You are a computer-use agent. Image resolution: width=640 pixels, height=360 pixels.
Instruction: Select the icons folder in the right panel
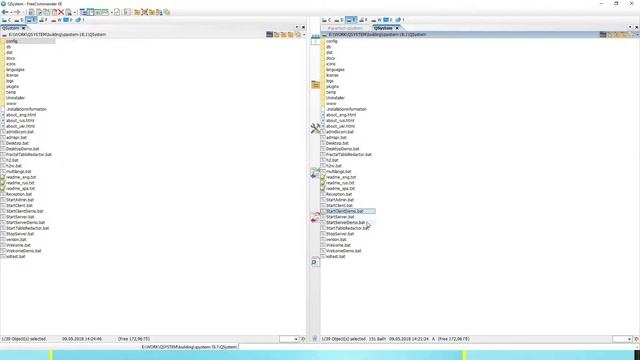[x=331, y=64]
